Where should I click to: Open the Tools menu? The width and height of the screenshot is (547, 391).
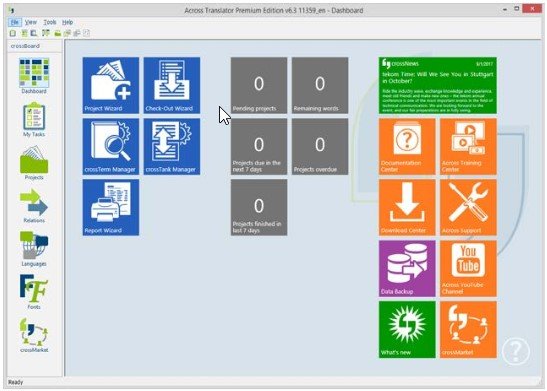coord(50,22)
